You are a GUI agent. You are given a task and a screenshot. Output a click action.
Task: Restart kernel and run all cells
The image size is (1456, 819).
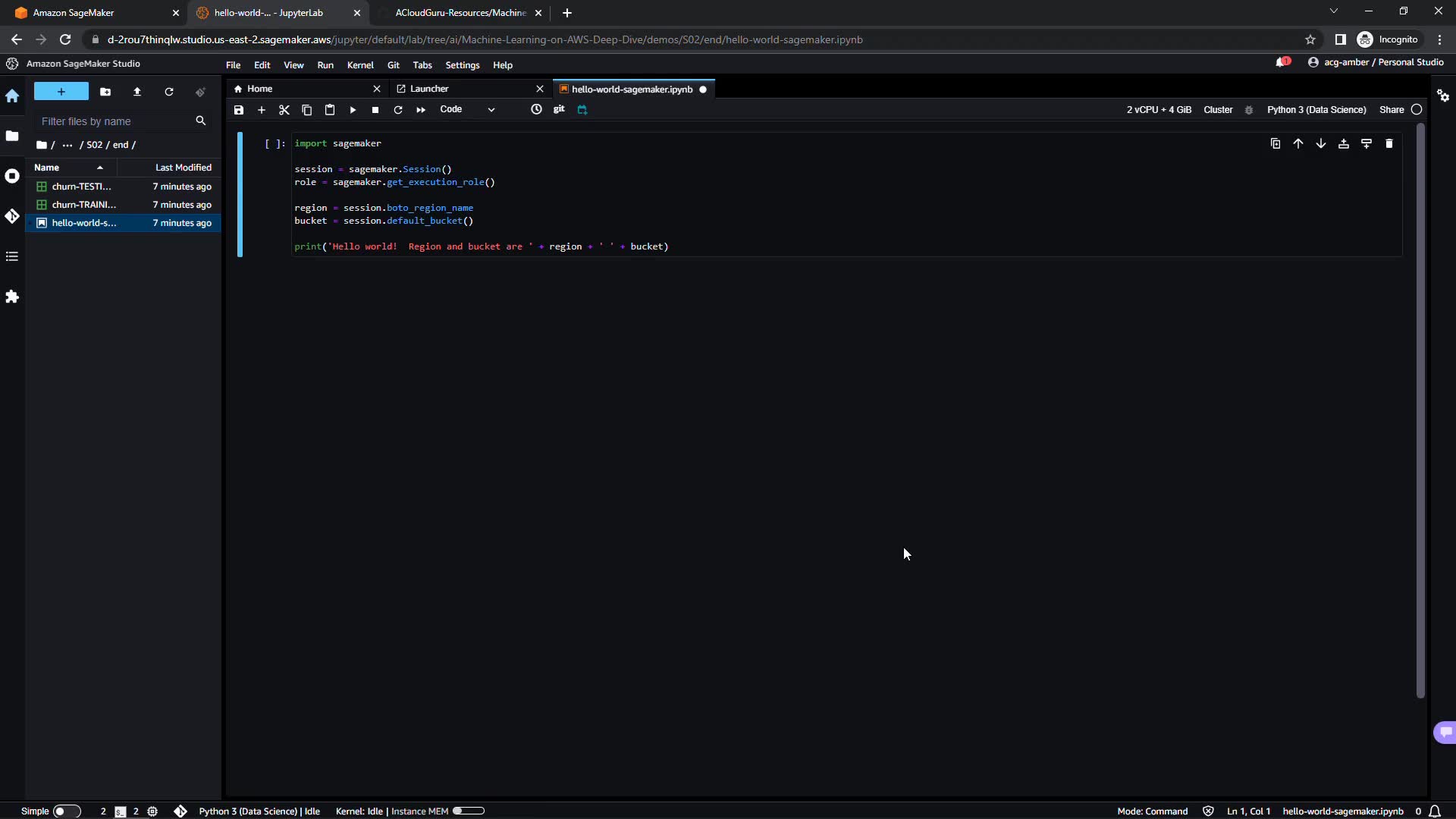pos(421,110)
